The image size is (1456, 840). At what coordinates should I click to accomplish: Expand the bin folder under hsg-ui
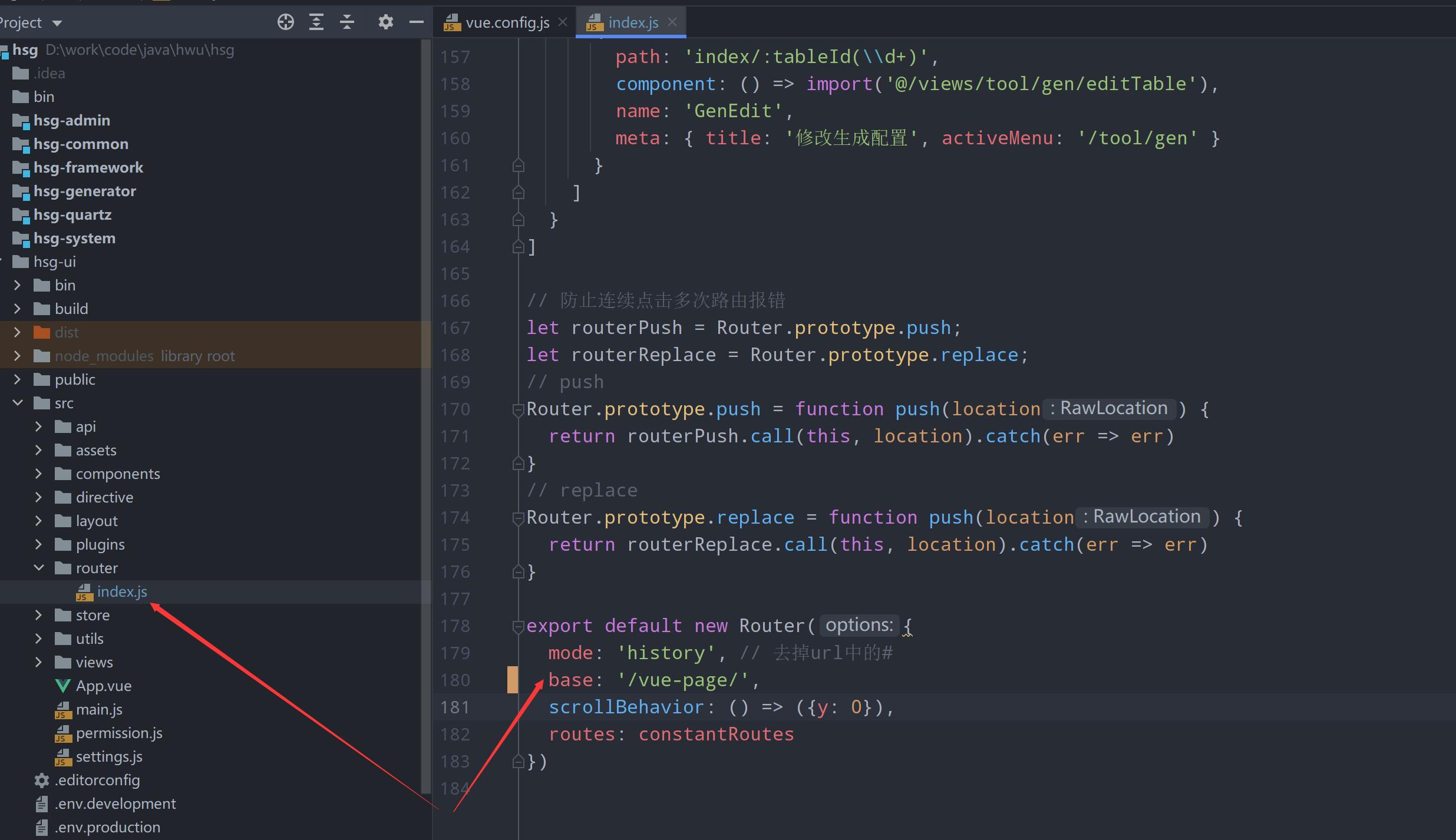click(x=18, y=285)
